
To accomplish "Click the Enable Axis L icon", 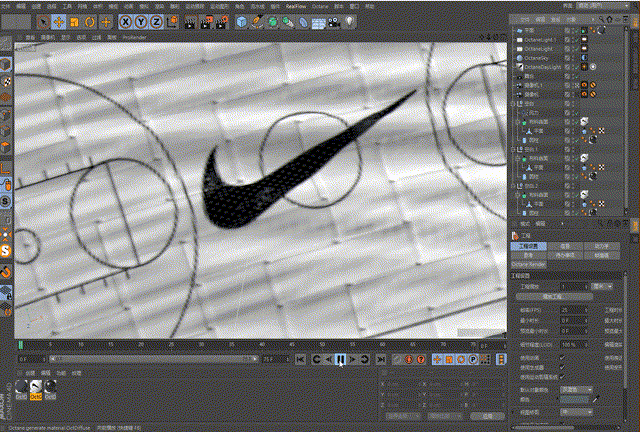I will (x=6, y=168).
